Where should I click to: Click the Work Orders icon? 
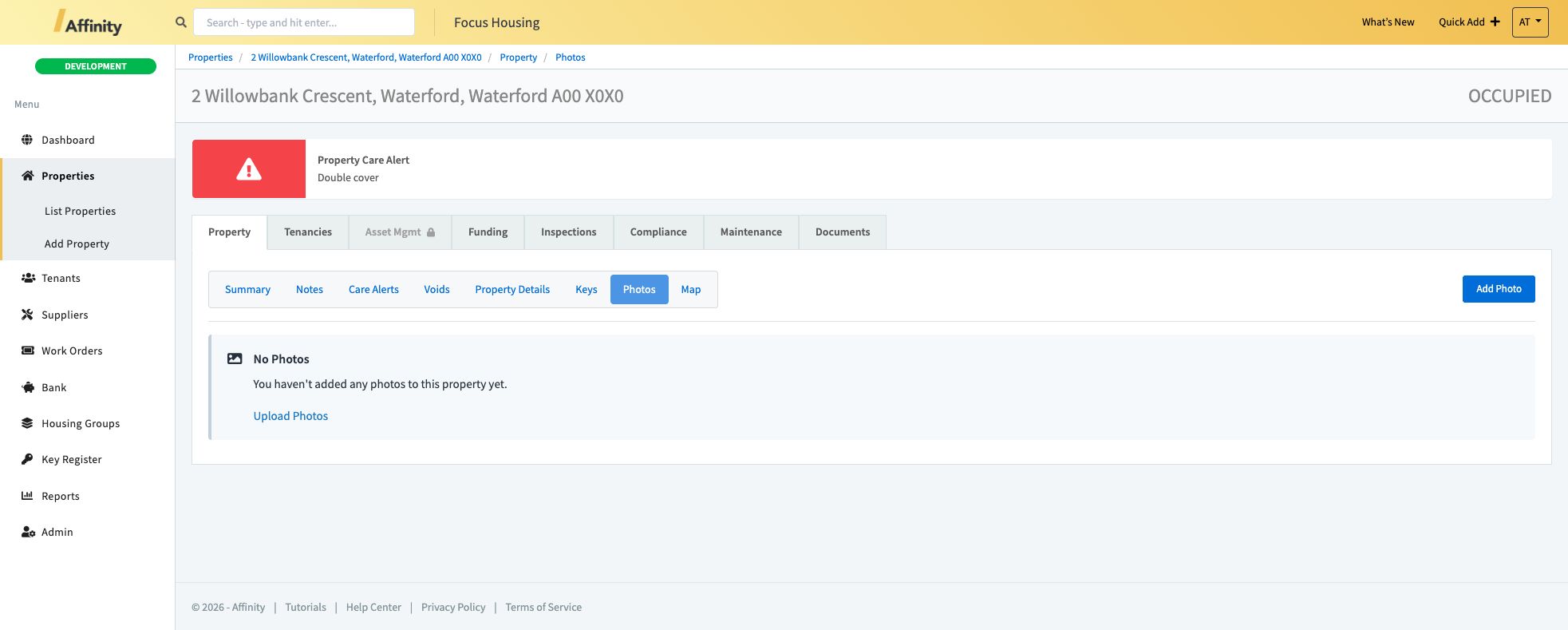27,351
